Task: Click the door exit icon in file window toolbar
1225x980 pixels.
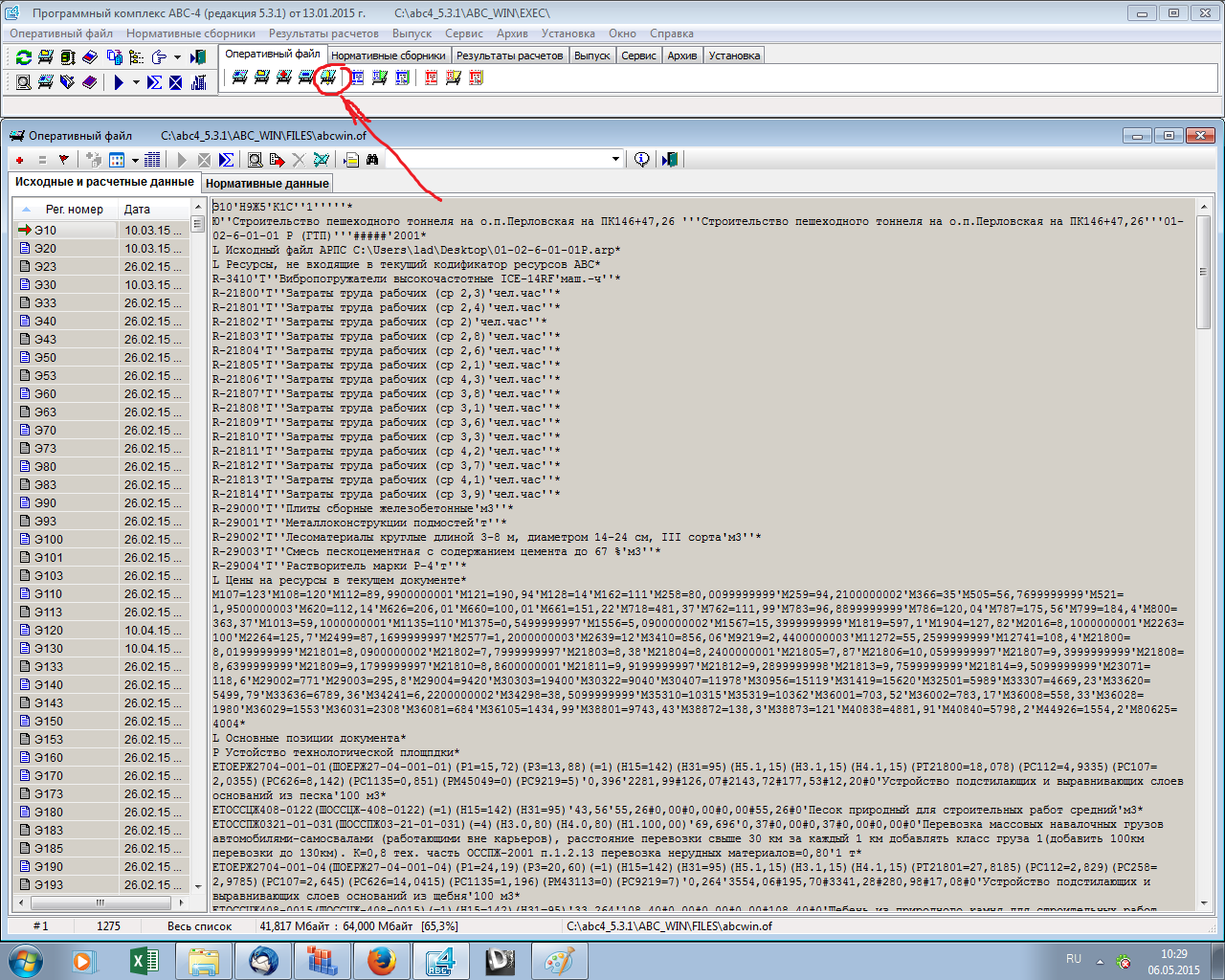Action: pyautogui.click(x=669, y=159)
